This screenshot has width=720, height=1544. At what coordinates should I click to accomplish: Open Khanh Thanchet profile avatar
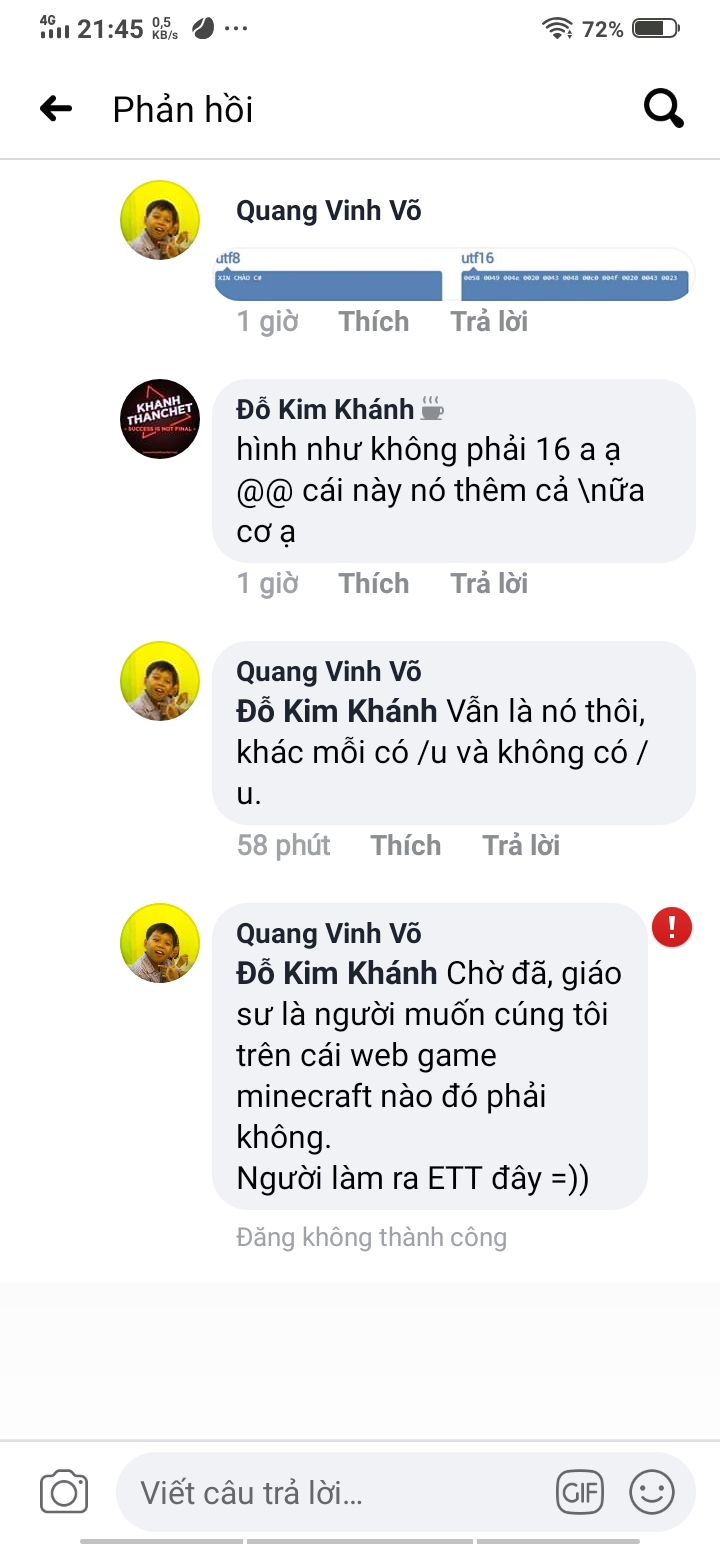(160, 418)
